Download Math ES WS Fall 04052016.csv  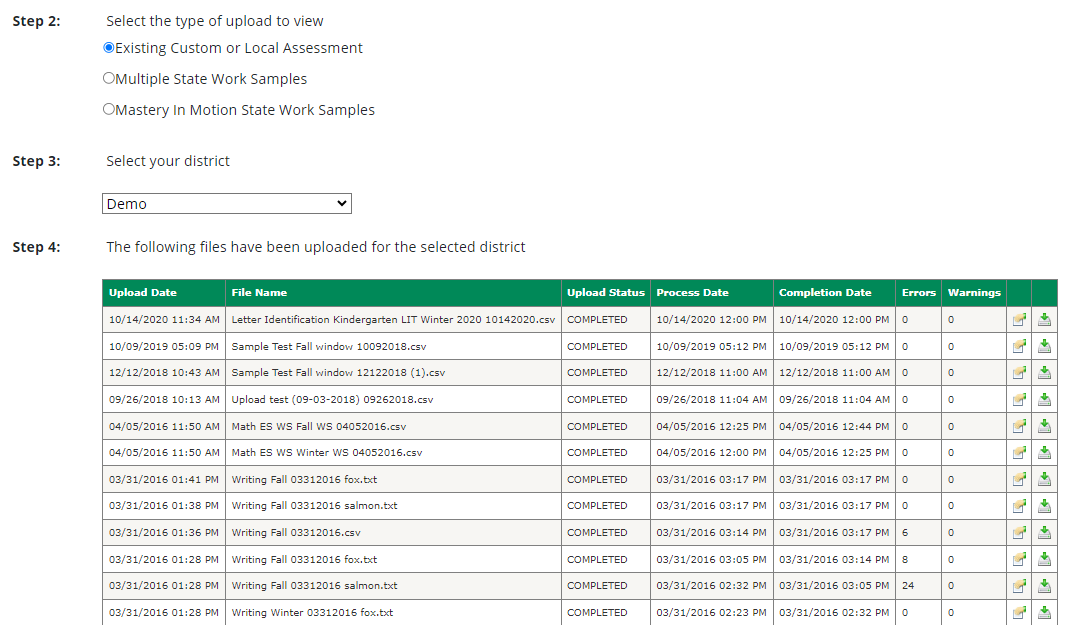(1044, 426)
